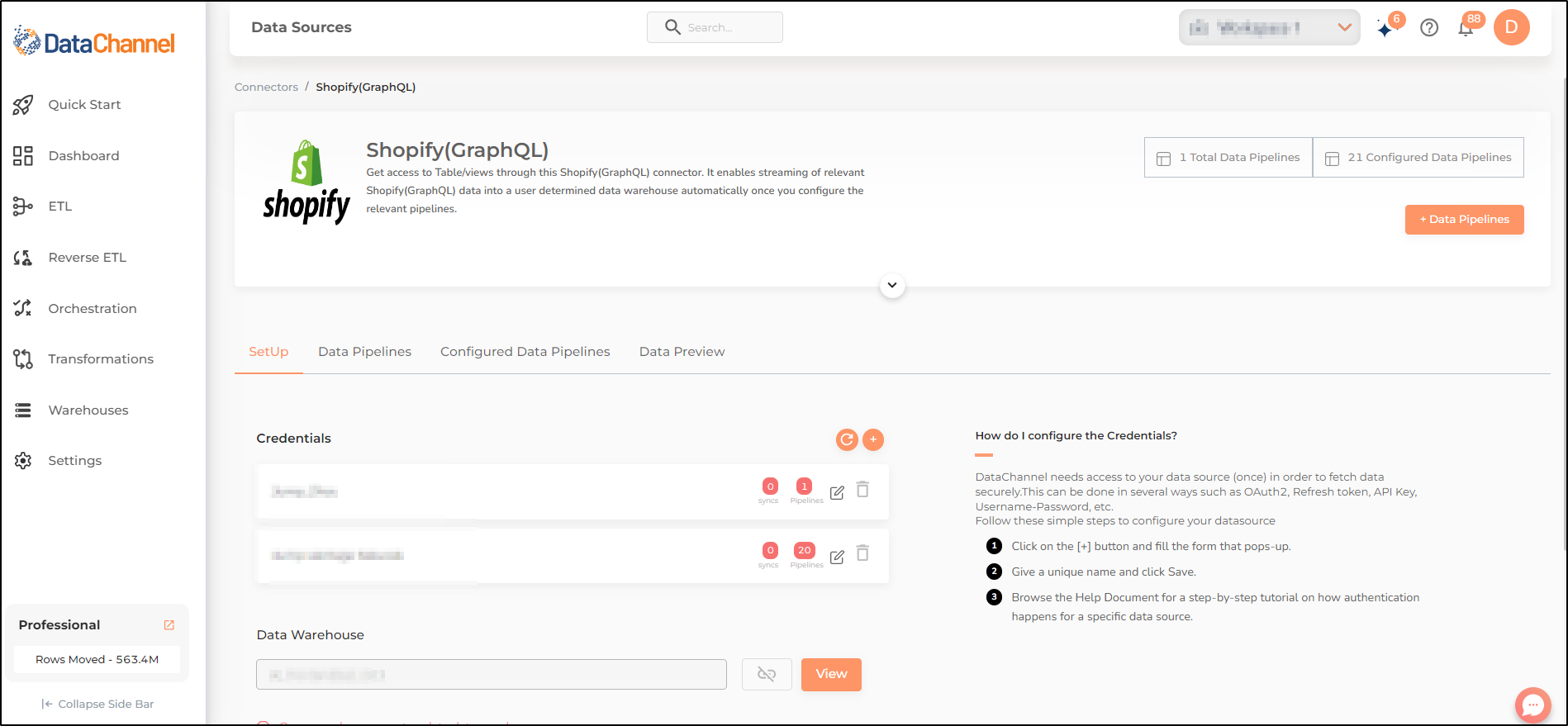Add a new credential with plus icon
Image resolution: width=1568 pixels, height=726 pixels.
click(873, 439)
